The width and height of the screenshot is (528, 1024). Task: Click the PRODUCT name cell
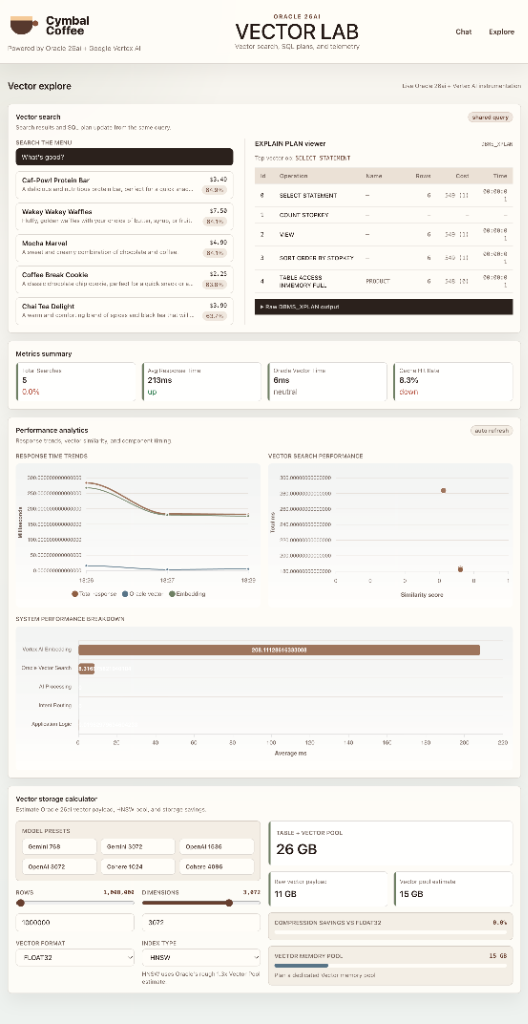pos(377,281)
